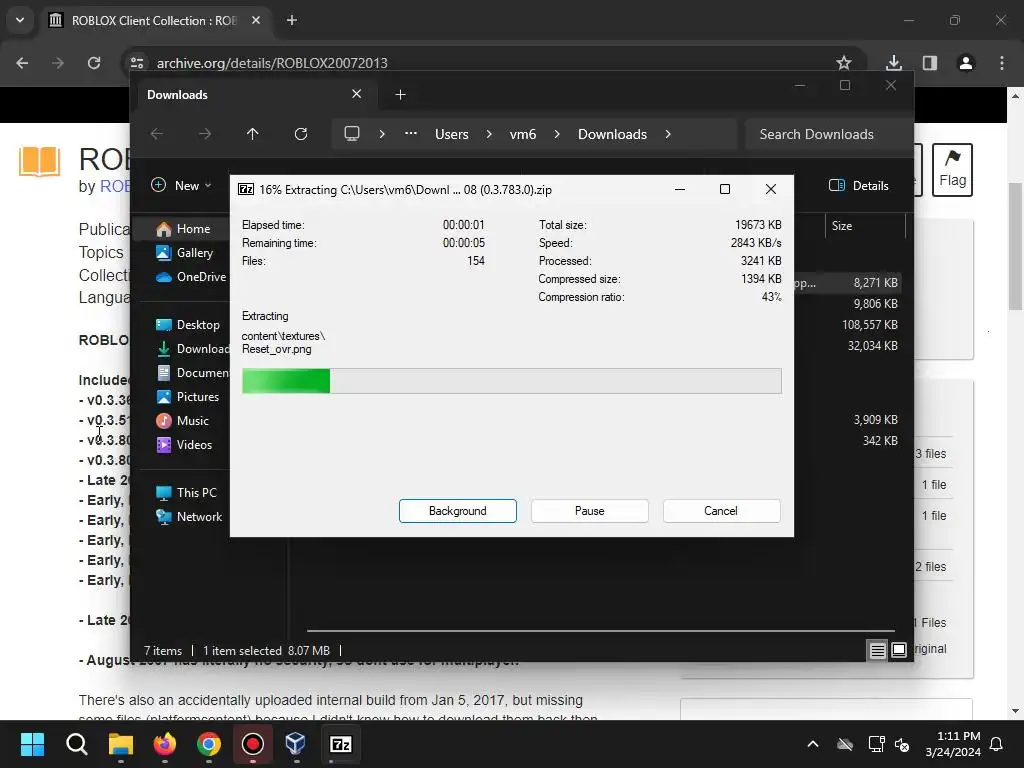Click Users in the Explorer breadcrumb
This screenshot has width=1024, height=768.
pos(452,134)
